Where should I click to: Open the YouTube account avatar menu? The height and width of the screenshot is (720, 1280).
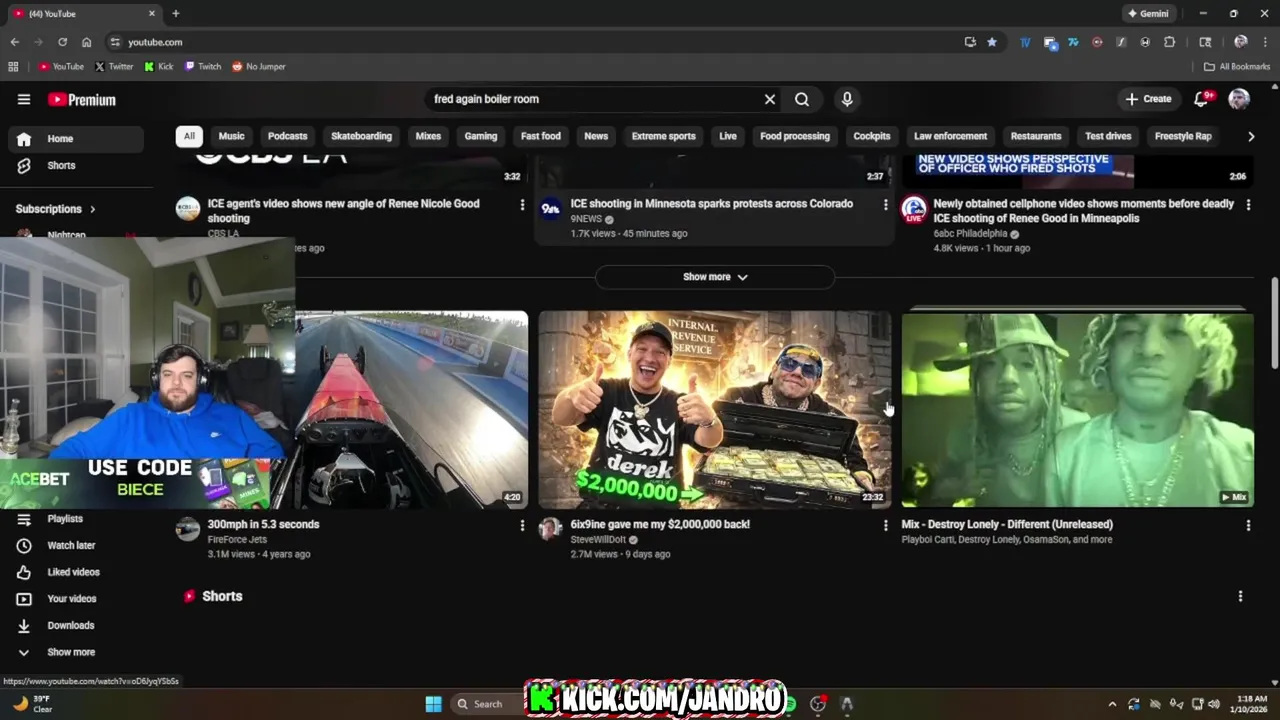coord(1239,99)
